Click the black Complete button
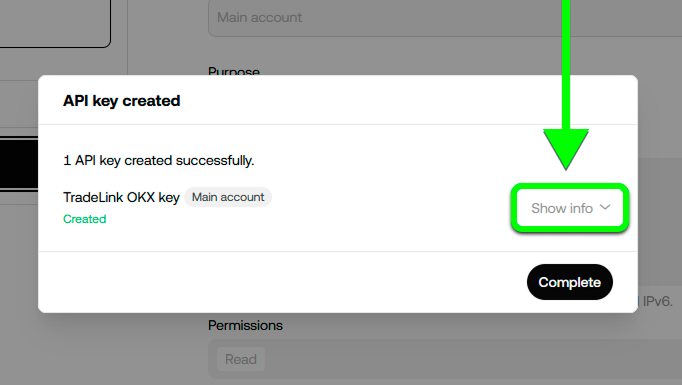 pyautogui.click(x=570, y=282)
